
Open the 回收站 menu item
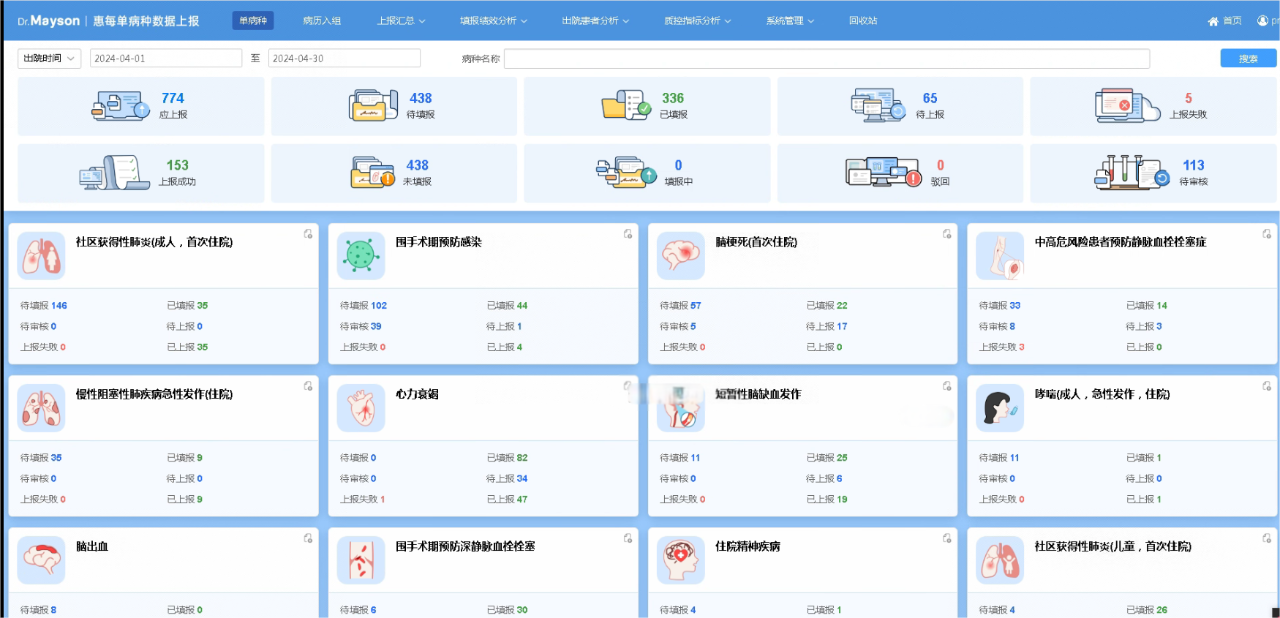point(863,19)
